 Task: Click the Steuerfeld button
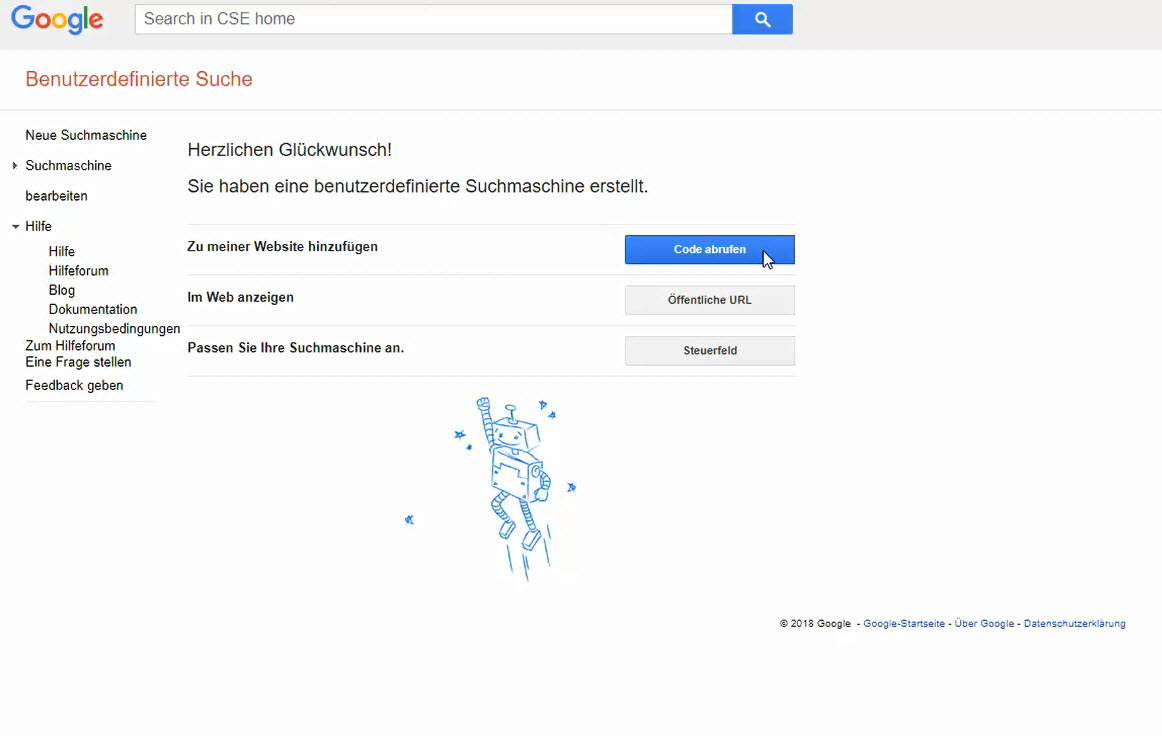coord(709,351)
